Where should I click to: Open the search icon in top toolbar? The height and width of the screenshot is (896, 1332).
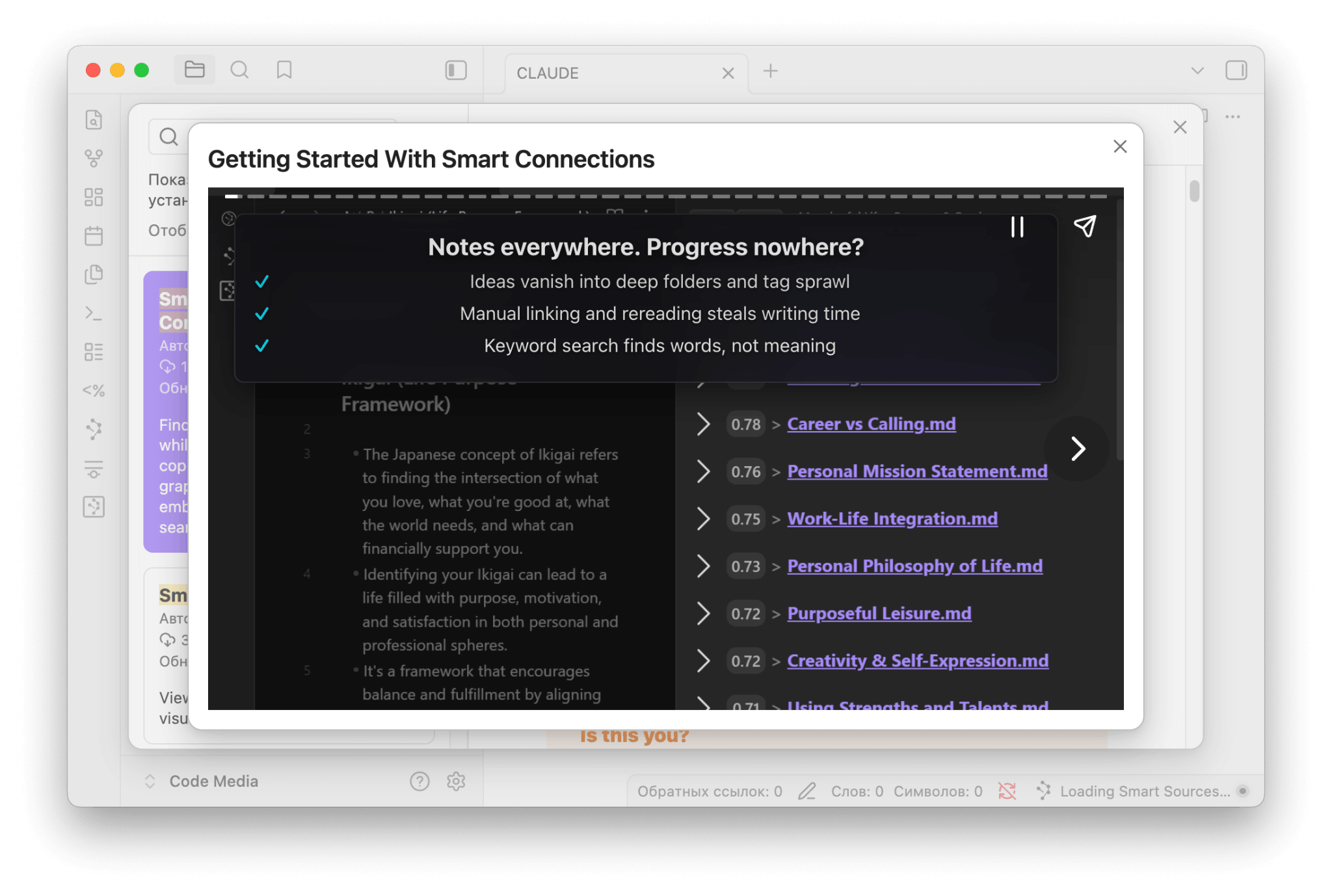coord(239,70)
